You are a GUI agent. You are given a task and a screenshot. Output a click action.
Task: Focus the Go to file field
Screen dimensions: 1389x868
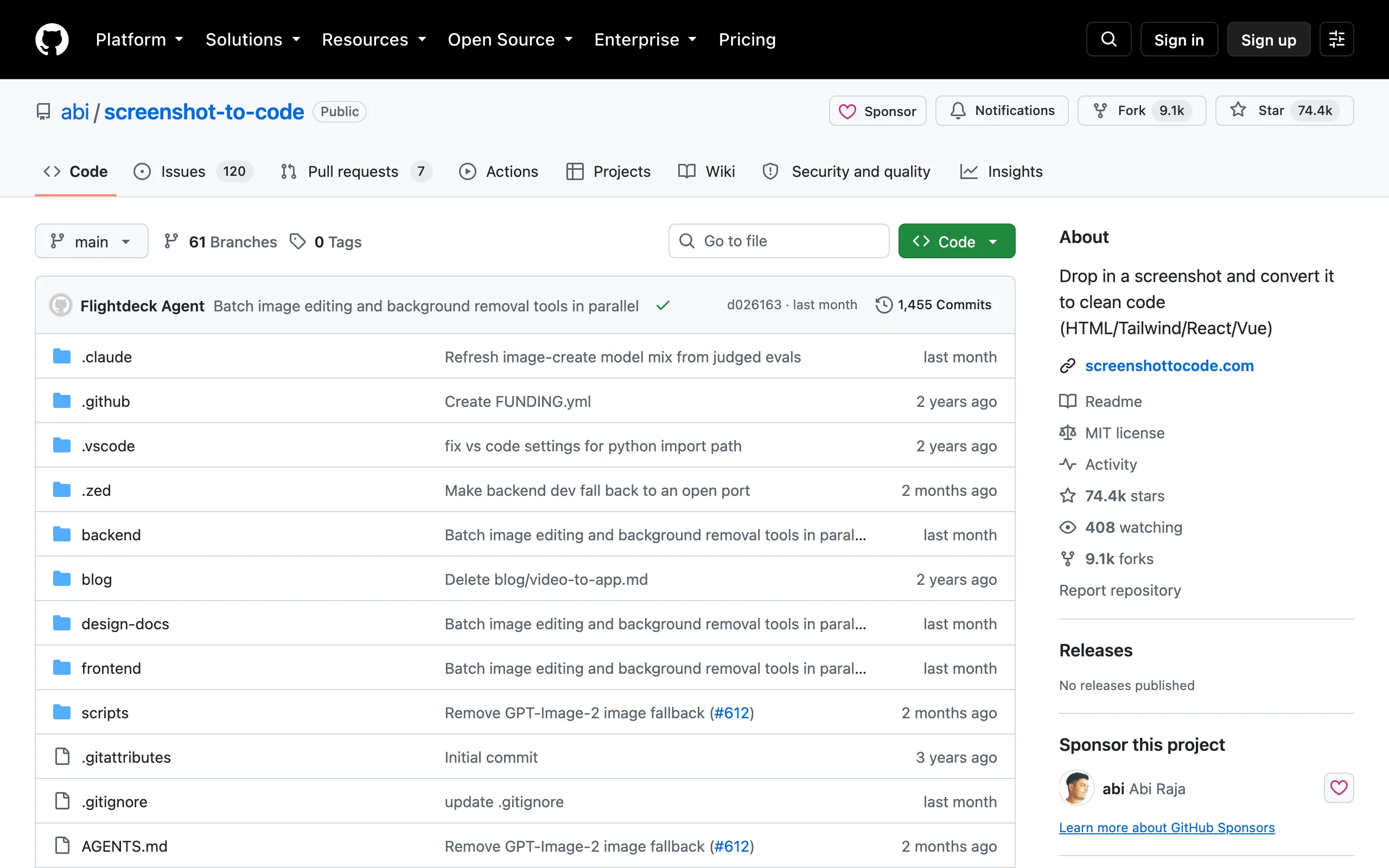pos(779,241)
